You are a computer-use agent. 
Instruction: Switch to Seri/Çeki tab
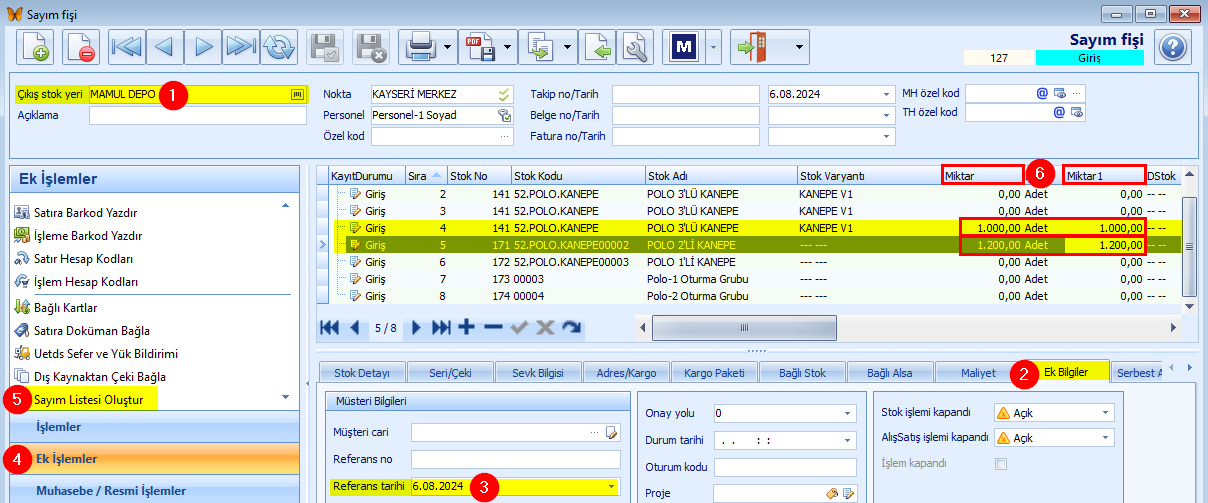coord(448,372)
